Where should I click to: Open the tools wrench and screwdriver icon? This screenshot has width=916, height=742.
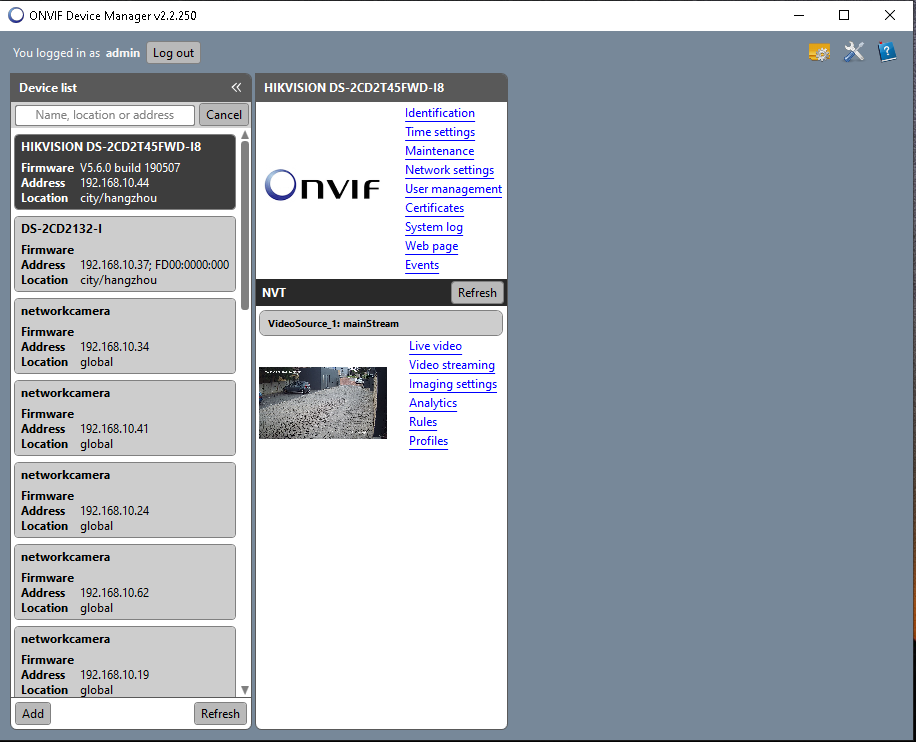tap(853, 52)
